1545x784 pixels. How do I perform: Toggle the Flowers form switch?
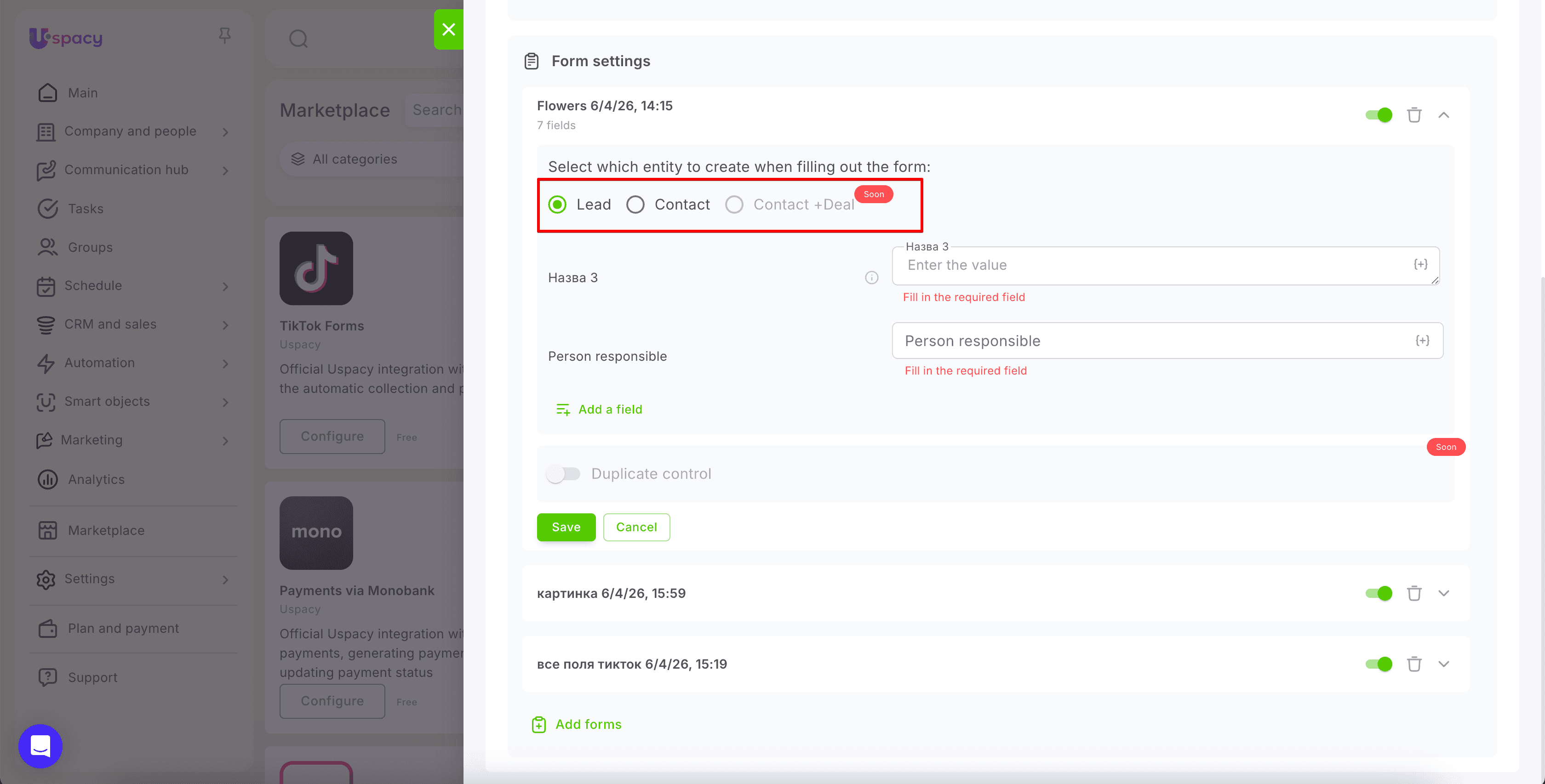click(x=1378, y=115)
